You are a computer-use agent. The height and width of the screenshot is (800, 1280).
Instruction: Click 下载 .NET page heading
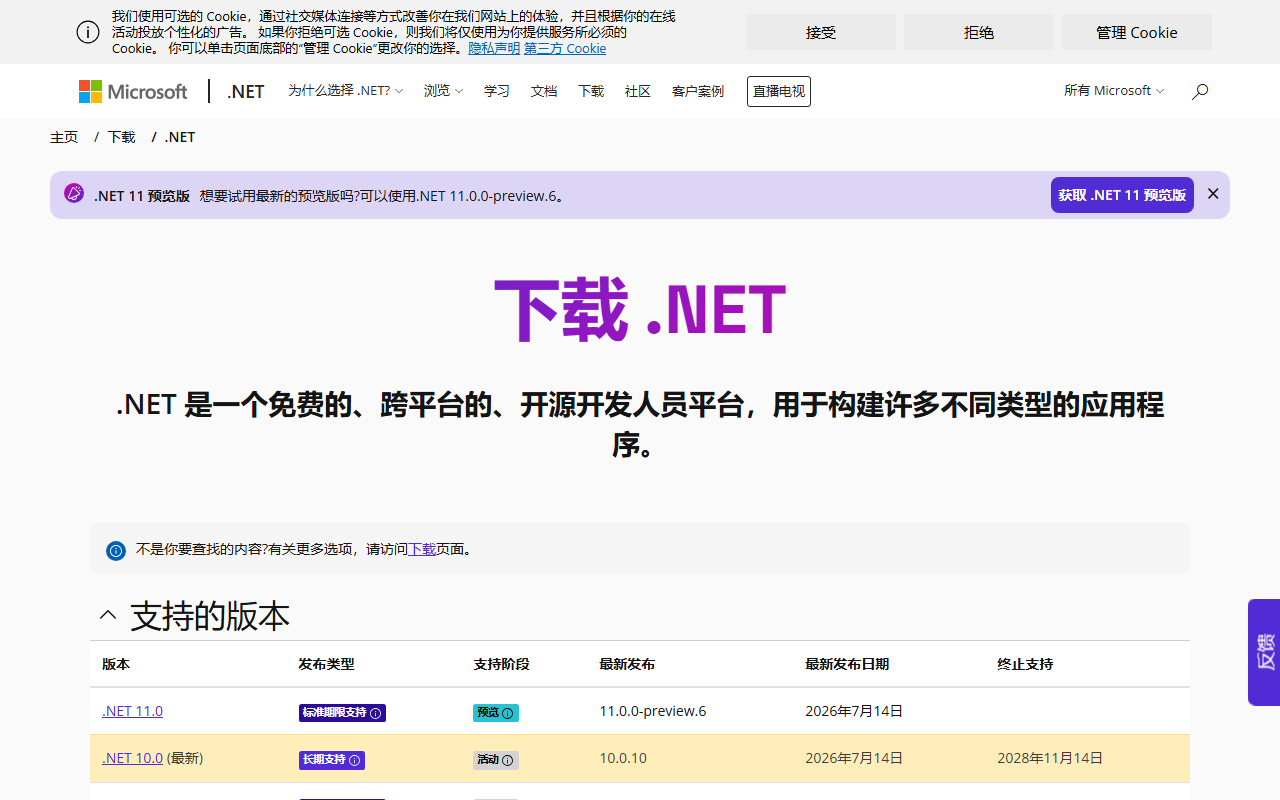click(x=640, y=310)
